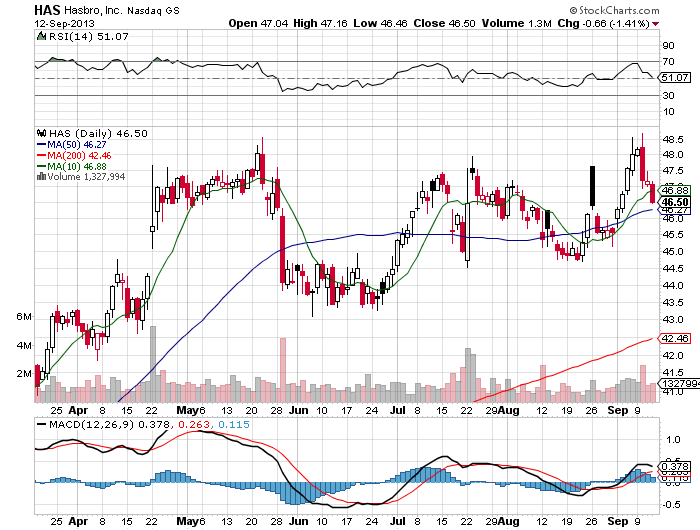The height and width of the screenshot is (530, 700).
Task: Click the 6M volume axis label
Action: [x=24, y=317]
